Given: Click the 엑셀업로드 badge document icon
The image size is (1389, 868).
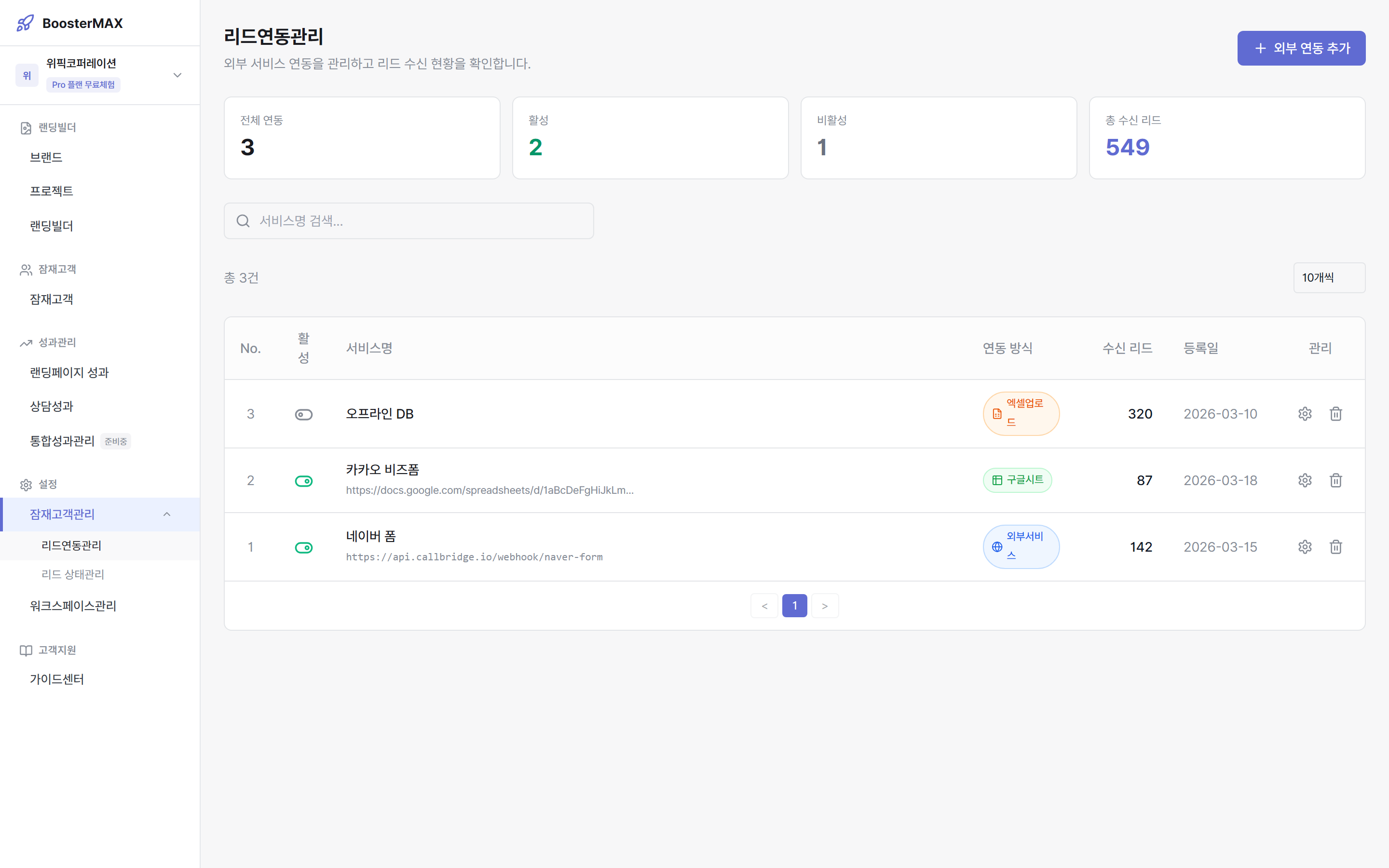Looking at the screenshot, I should coord(997,414).
